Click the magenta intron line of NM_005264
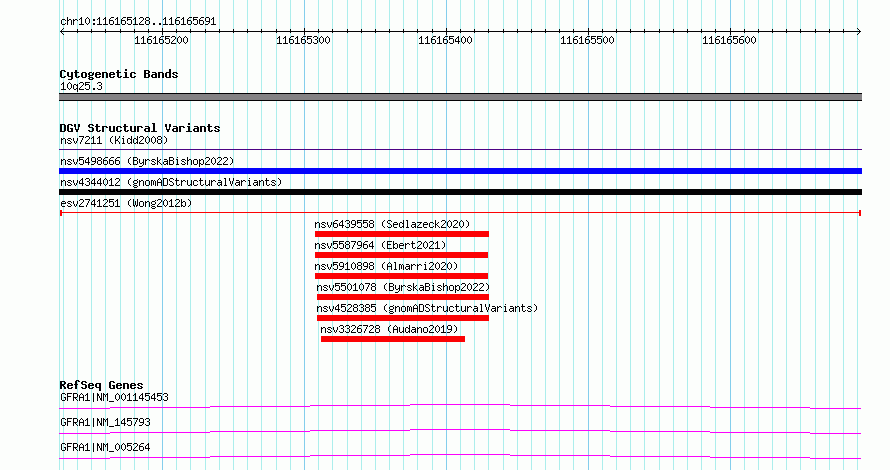The image size is (890, 470). click(x=460, y=456)
